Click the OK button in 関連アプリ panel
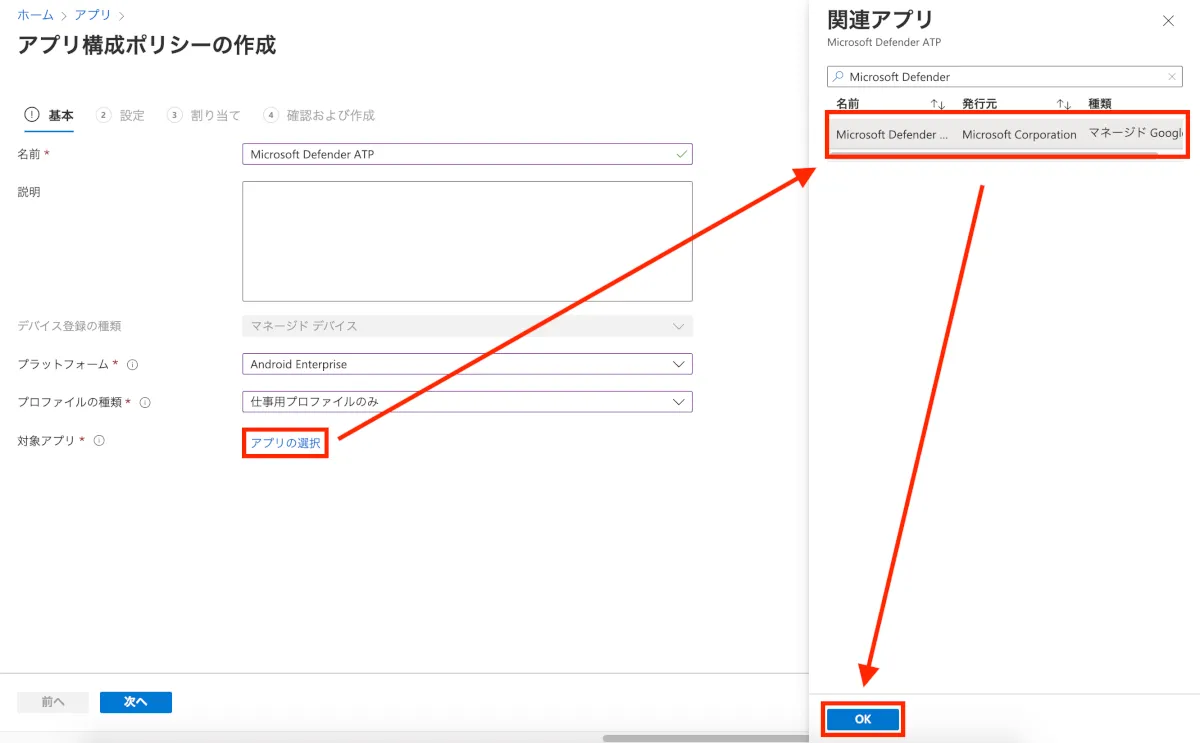 point(863,719)
